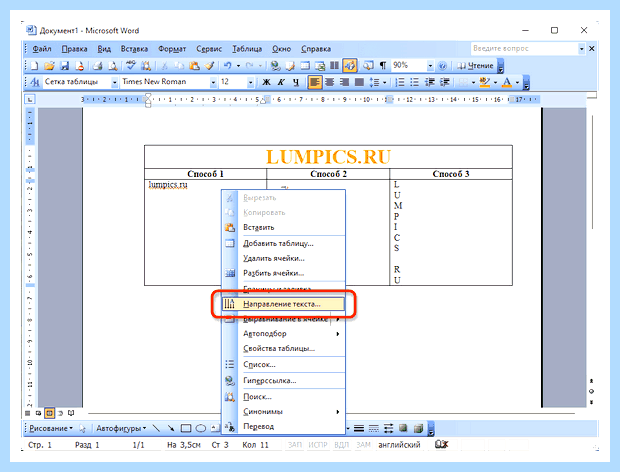Open highlight color dropdown arrow

pyautogui.click(x=495, y=82)
